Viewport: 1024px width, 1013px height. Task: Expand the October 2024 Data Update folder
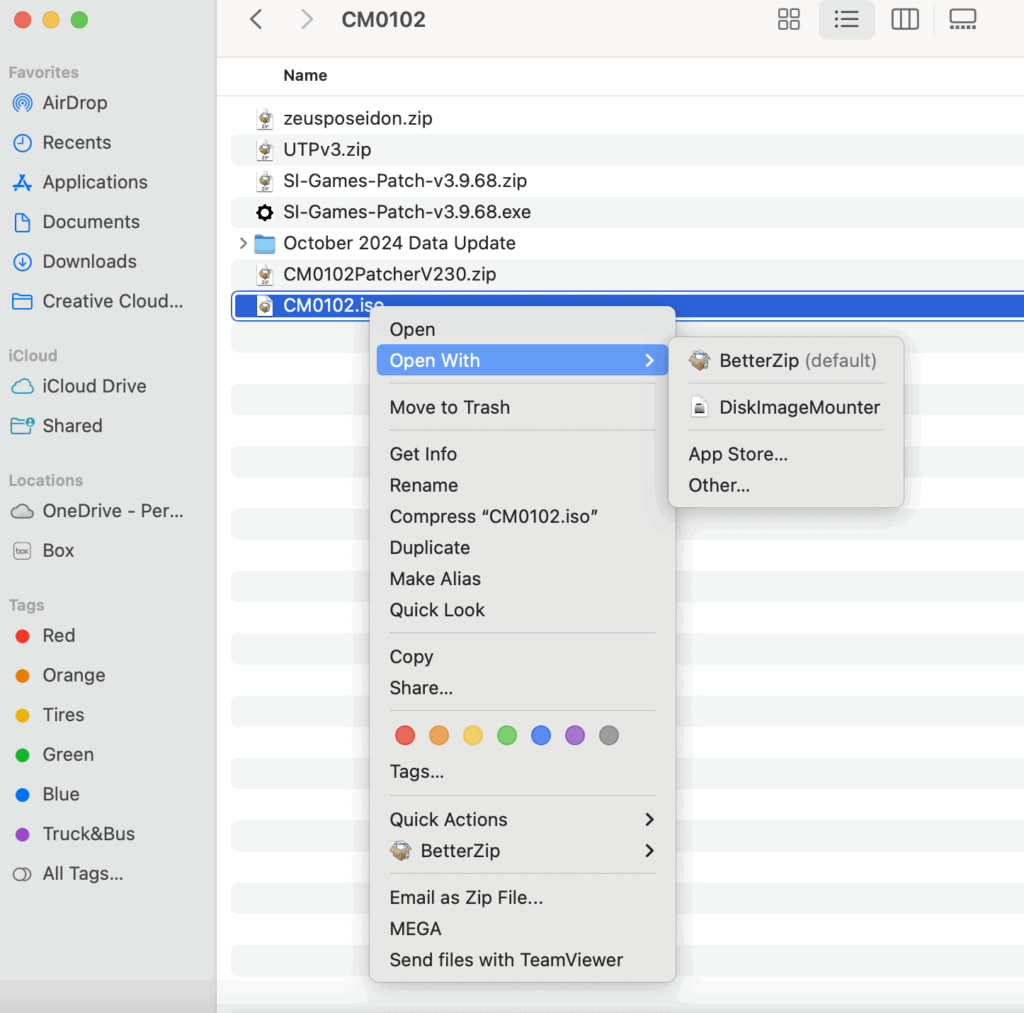click(243, 243)
